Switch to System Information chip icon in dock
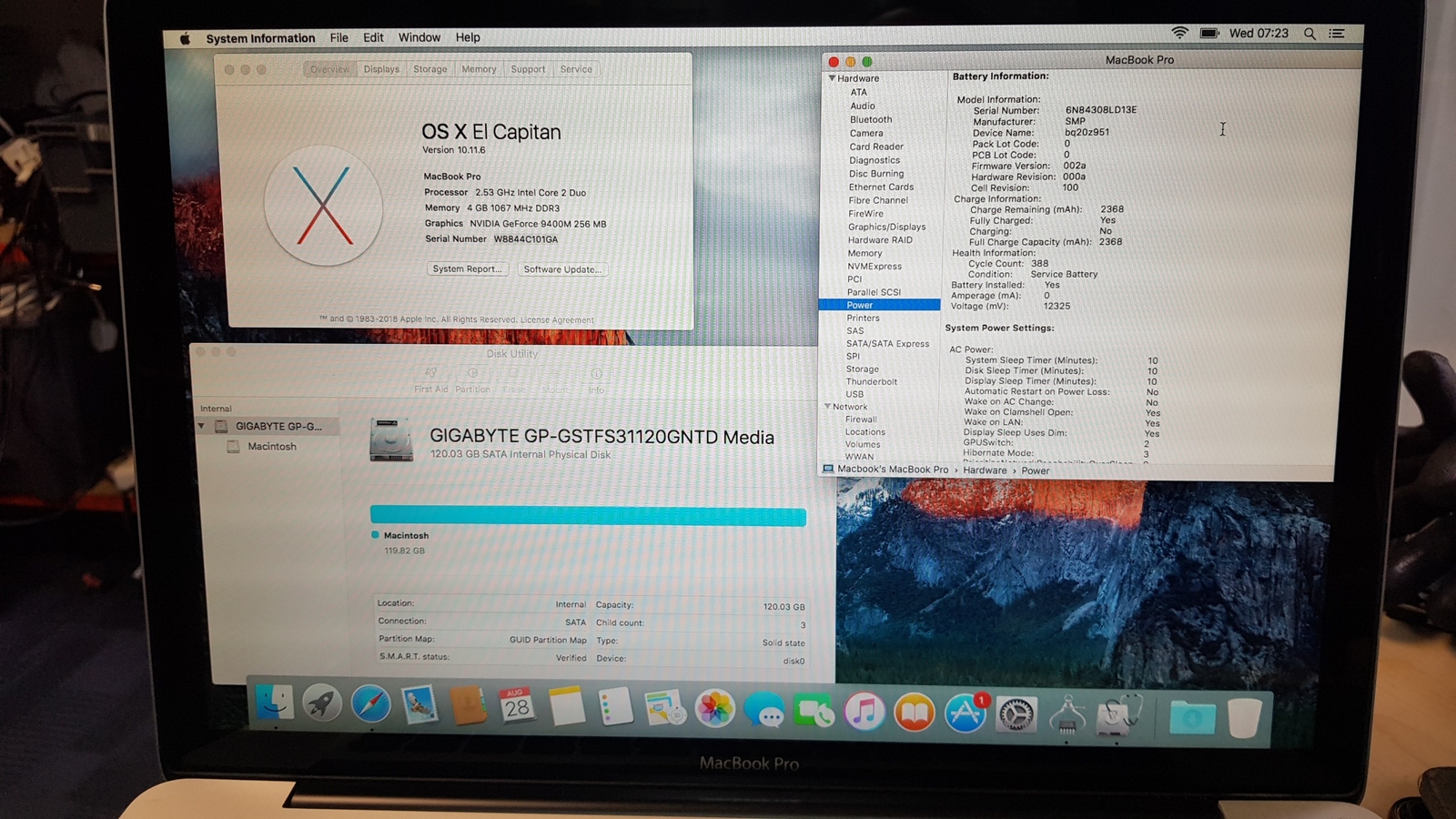Viewport: 1456px width, 819px height. pos(1067,715)
